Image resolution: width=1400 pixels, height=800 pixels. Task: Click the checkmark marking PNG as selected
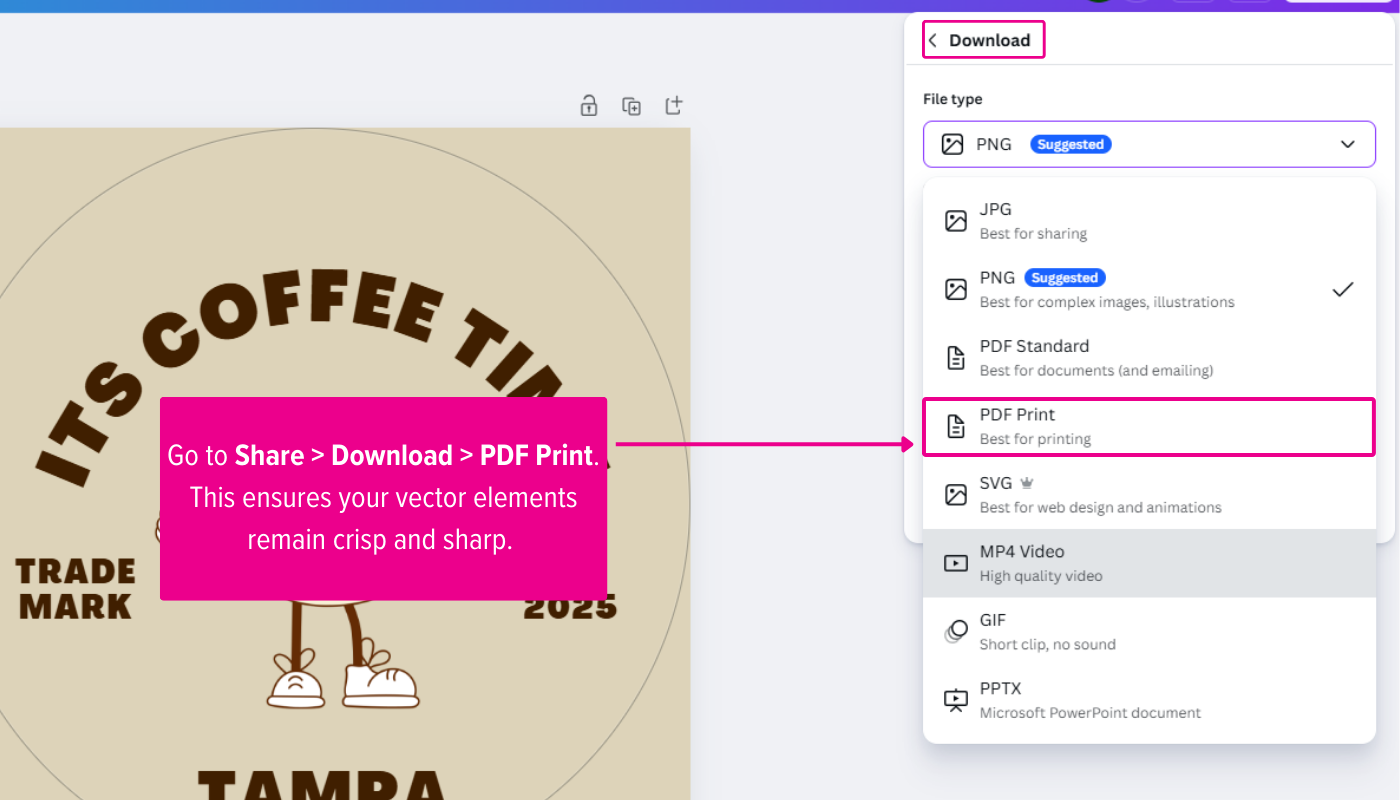[1342, 289]
